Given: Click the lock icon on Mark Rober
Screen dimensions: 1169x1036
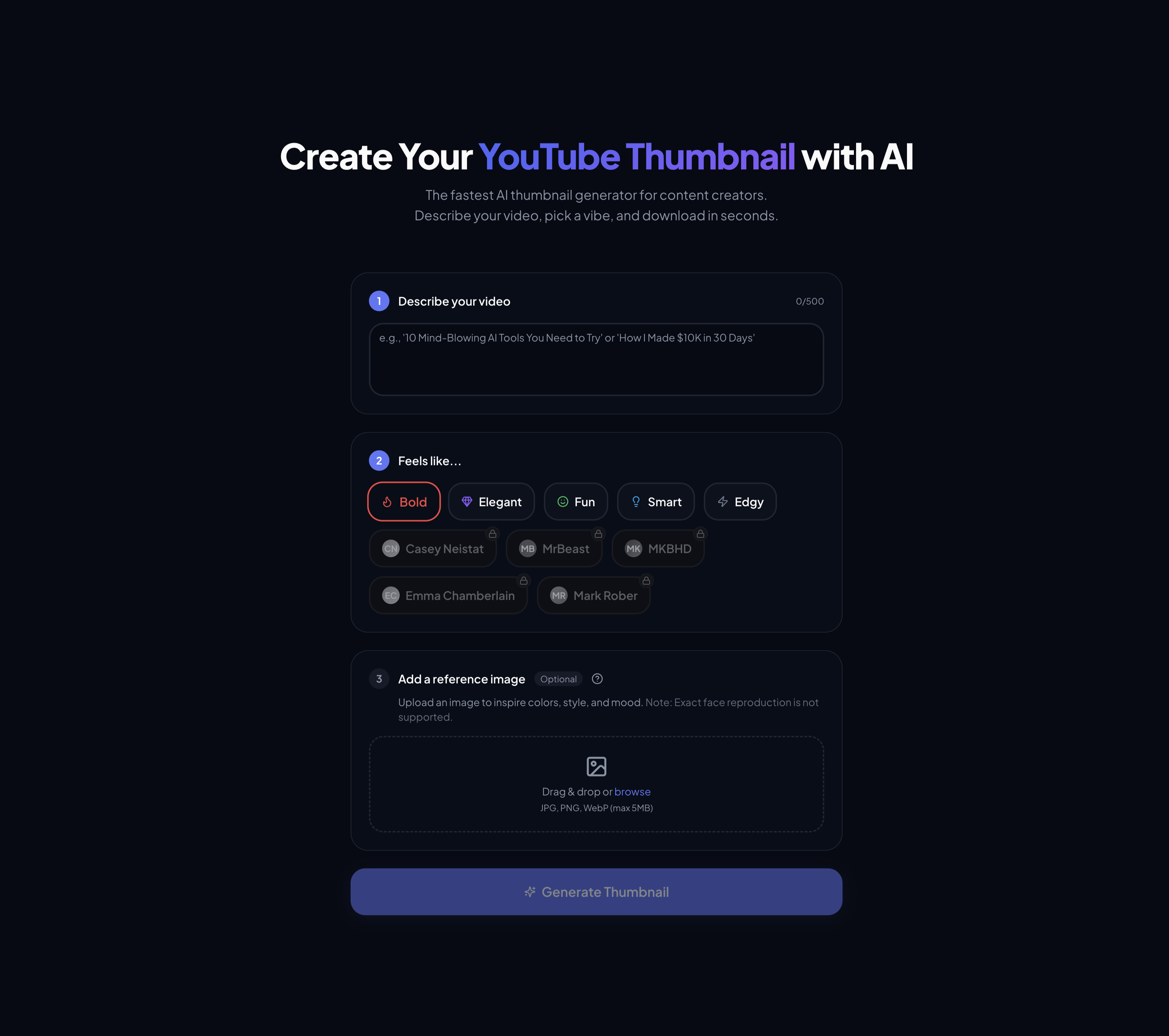Looking at the screenshot, I should click(646, 581).
